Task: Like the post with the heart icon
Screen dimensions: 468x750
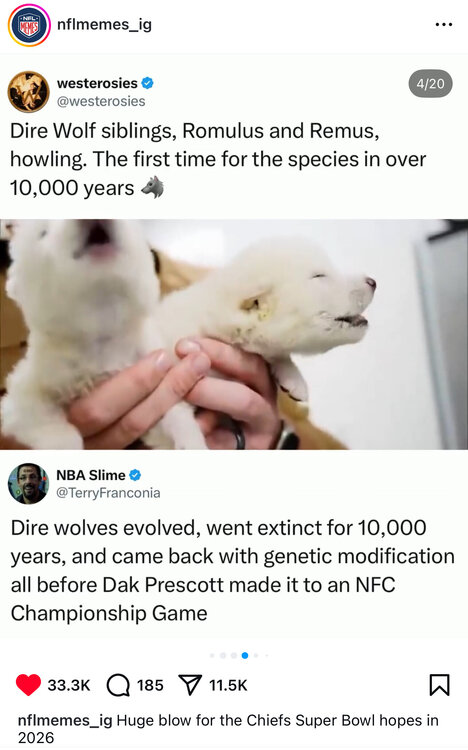Action: 28,685
